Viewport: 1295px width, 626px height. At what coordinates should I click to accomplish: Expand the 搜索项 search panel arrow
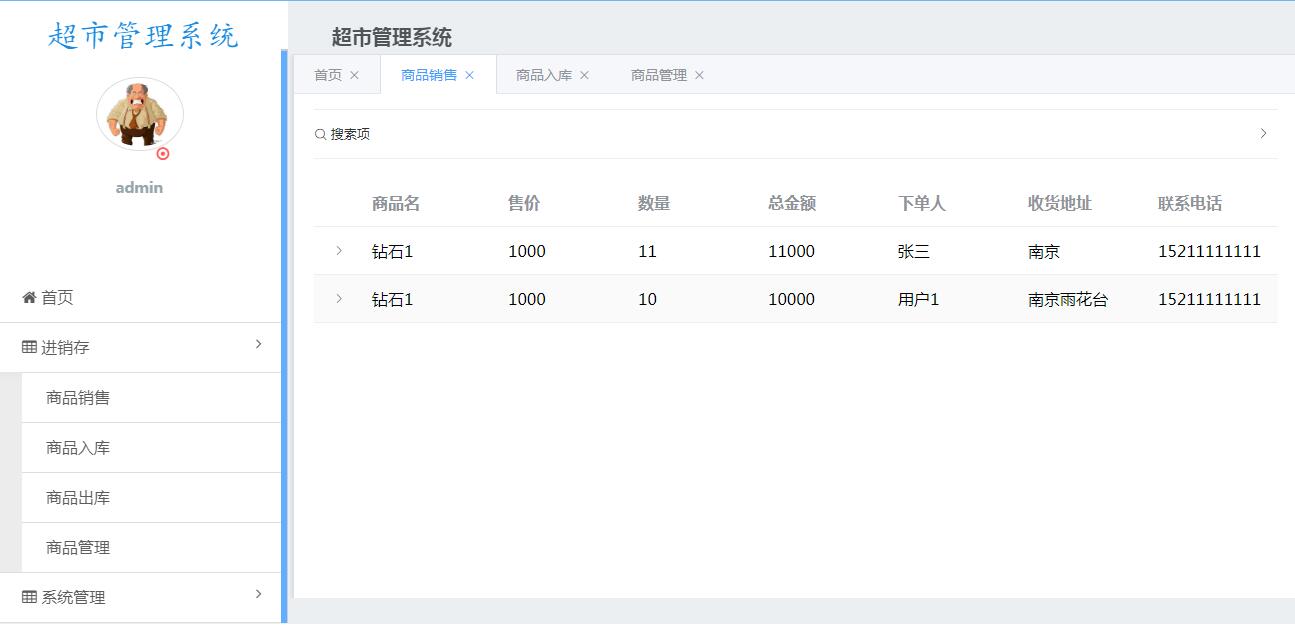click(1263, 133)
